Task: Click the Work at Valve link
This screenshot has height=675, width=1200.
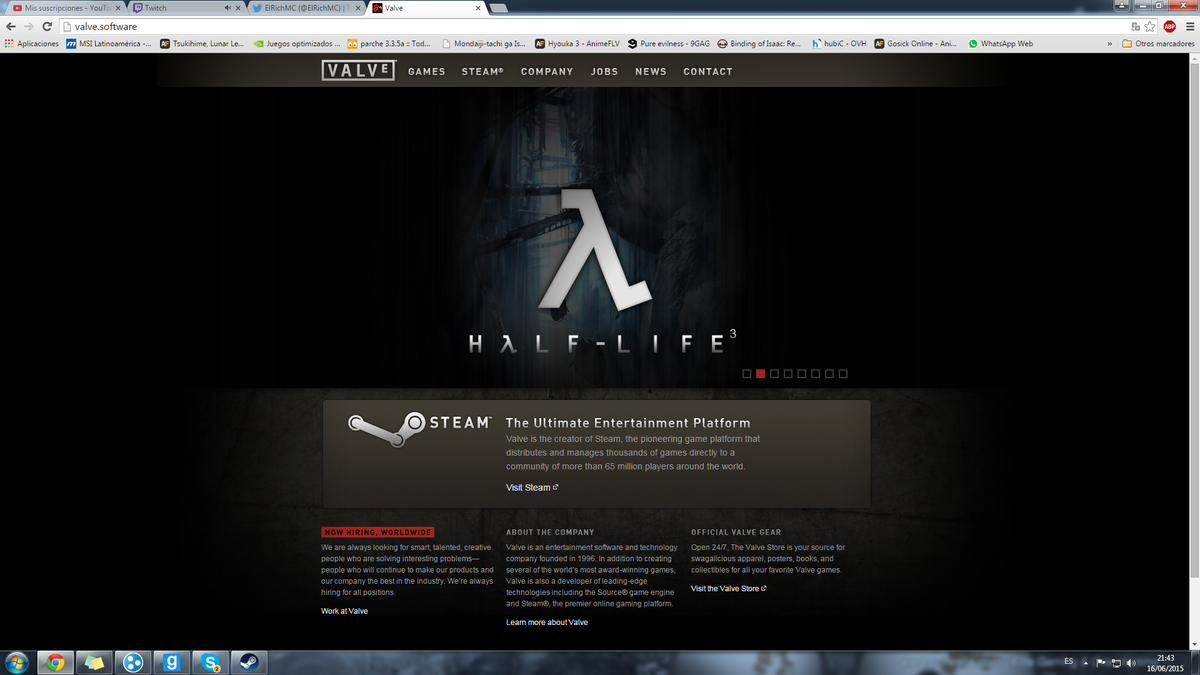Action: (344, 611)
